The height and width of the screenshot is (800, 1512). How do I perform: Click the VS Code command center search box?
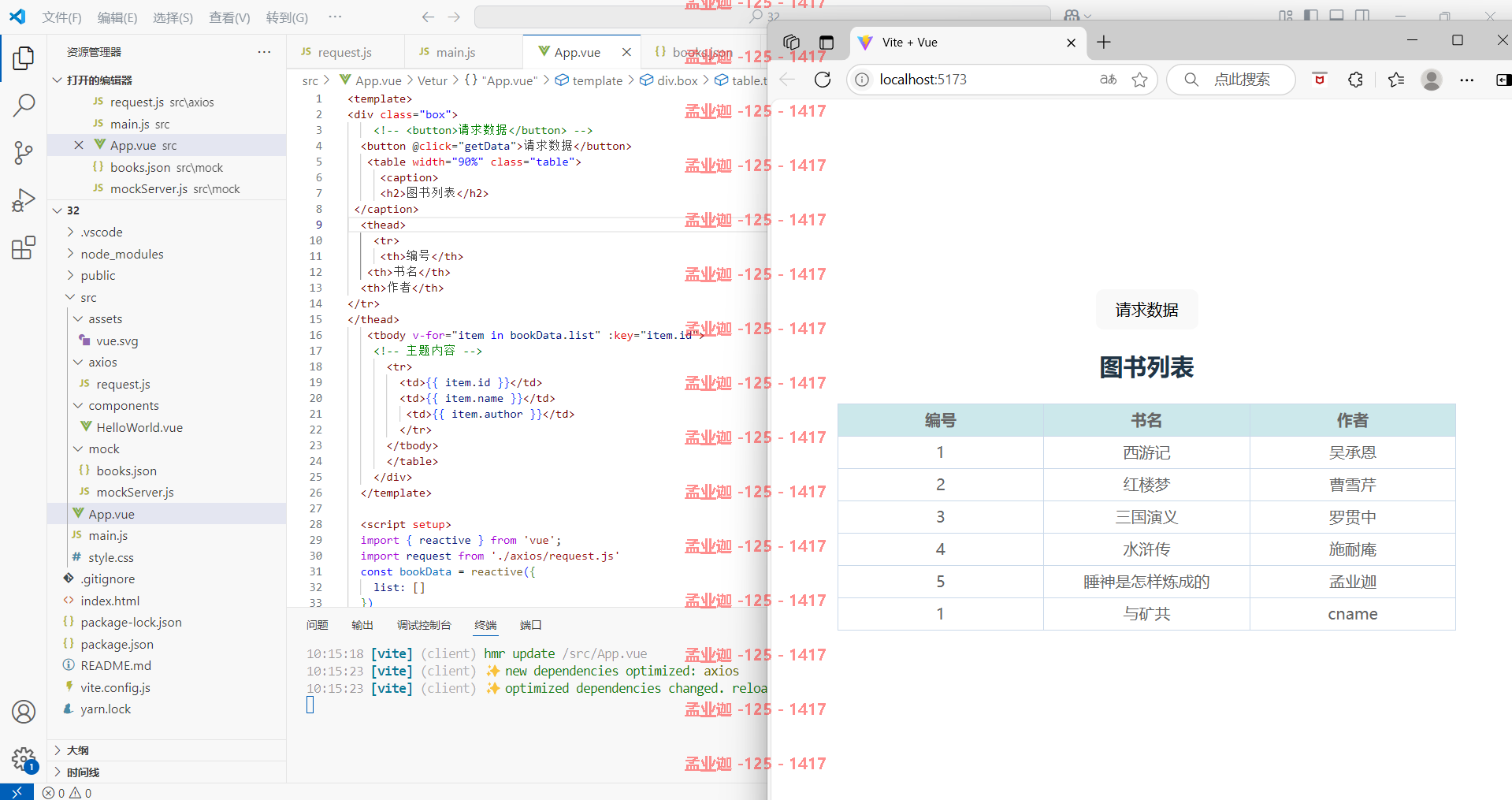[x=763, y=17]
